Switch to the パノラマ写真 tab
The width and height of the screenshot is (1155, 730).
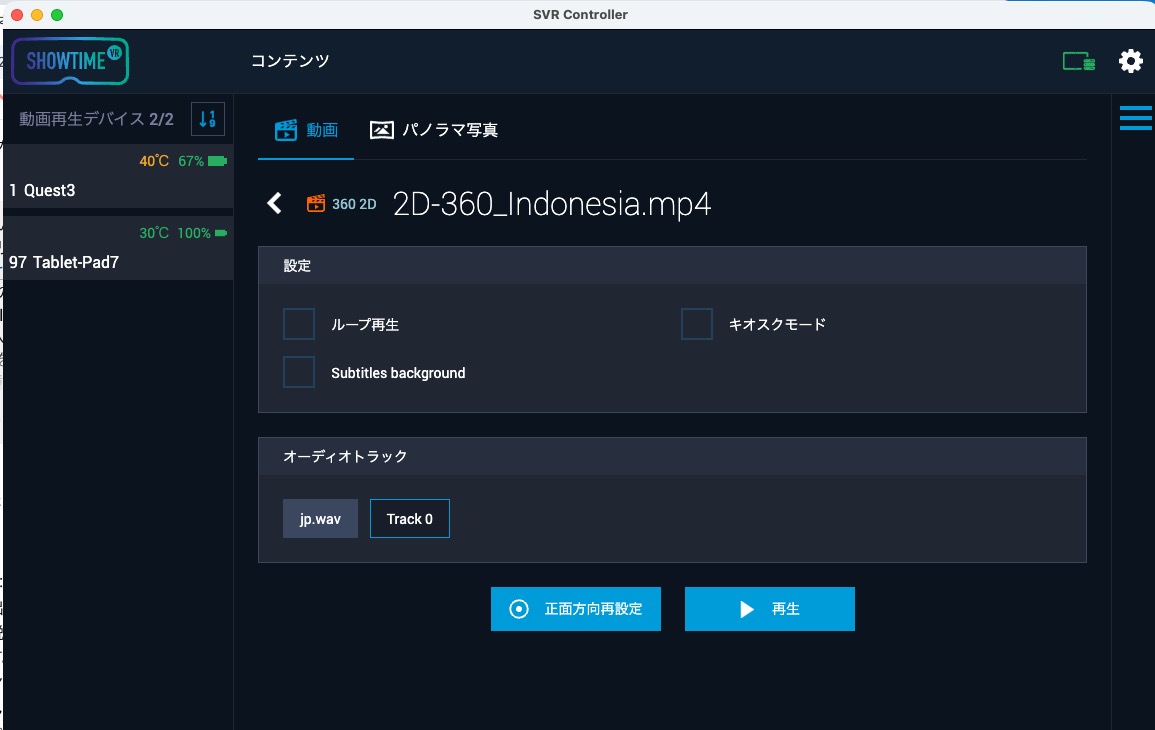point(434,130)
